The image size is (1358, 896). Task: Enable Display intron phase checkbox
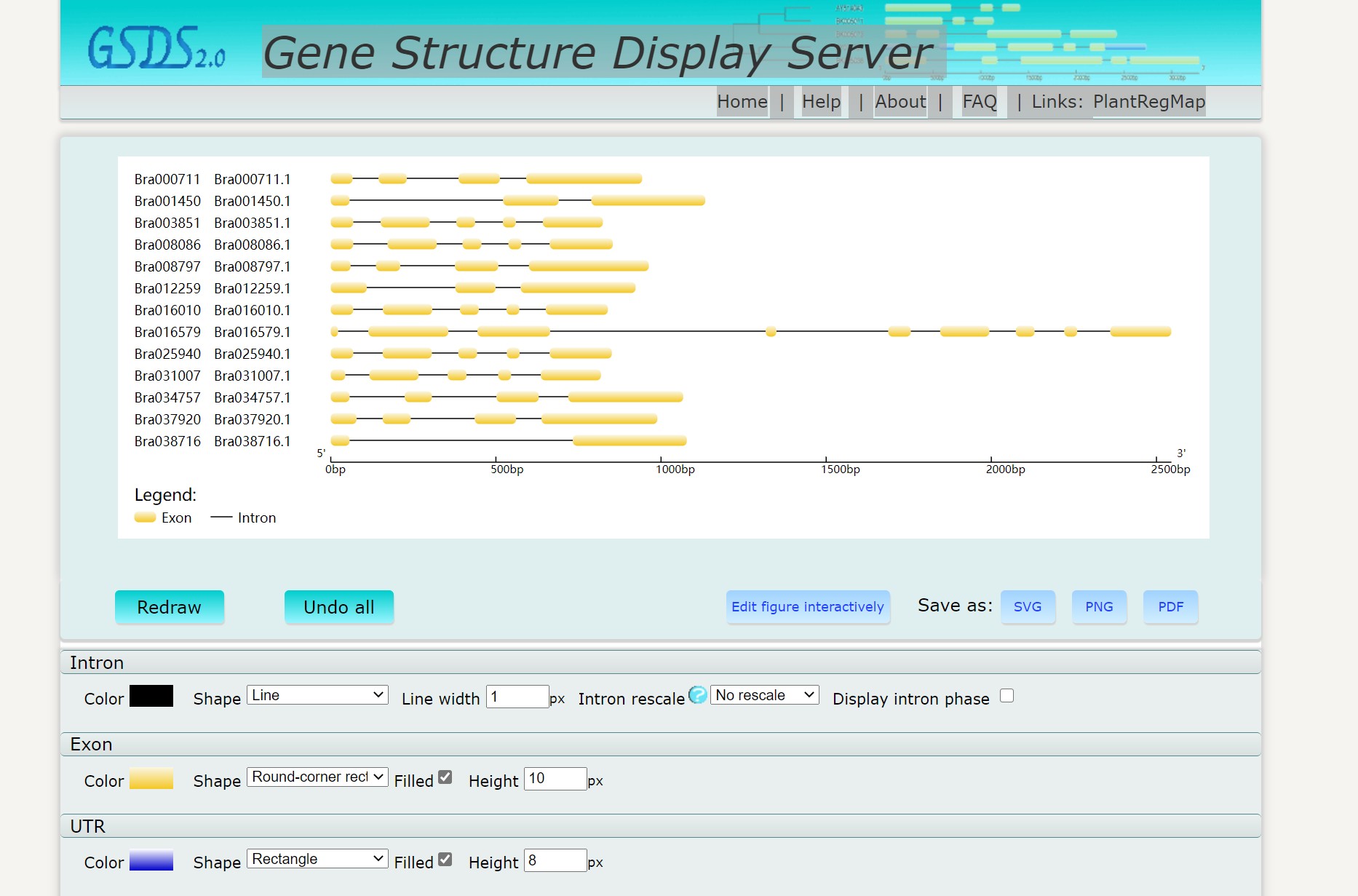pyautogui.click(x=1006, y=696)
